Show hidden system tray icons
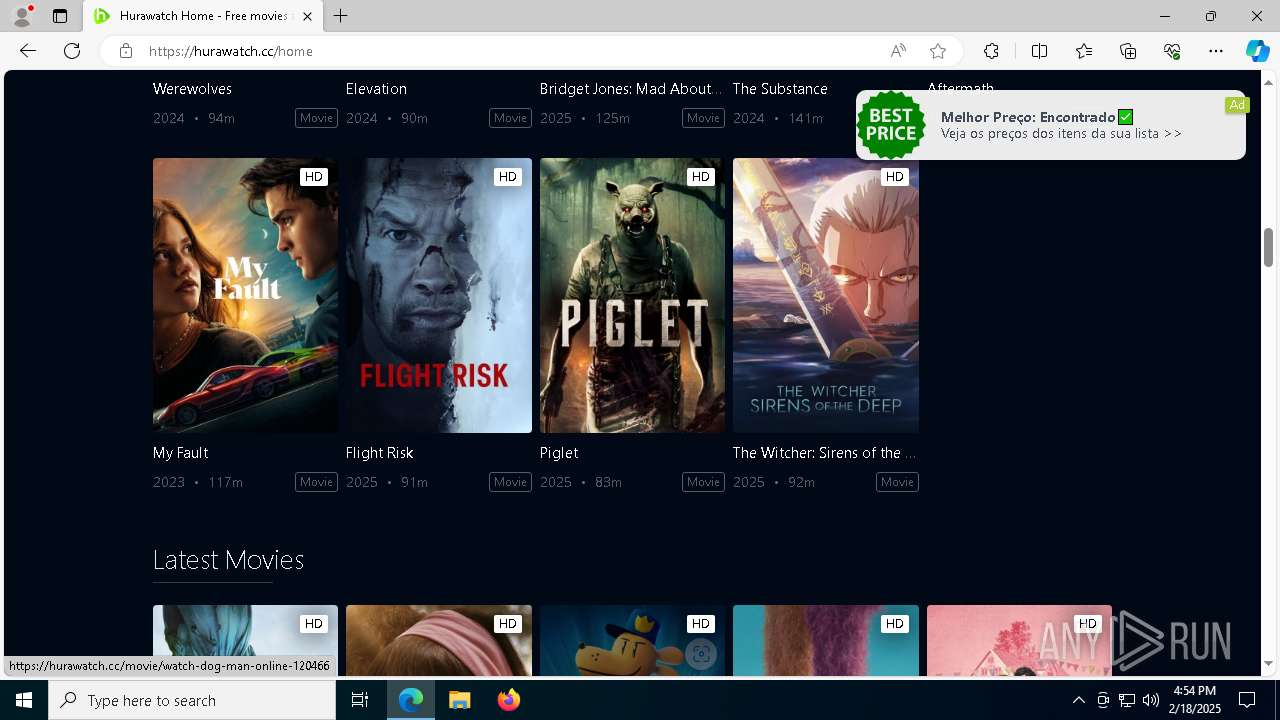This screenshot has height=720, width=1280. pos(1078,700)
